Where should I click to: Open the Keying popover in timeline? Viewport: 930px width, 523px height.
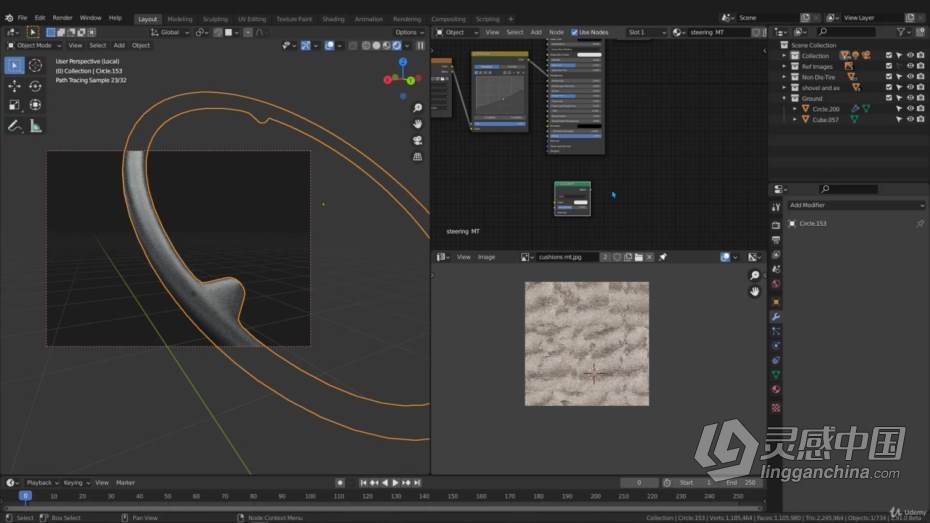[x=77, y=483]
